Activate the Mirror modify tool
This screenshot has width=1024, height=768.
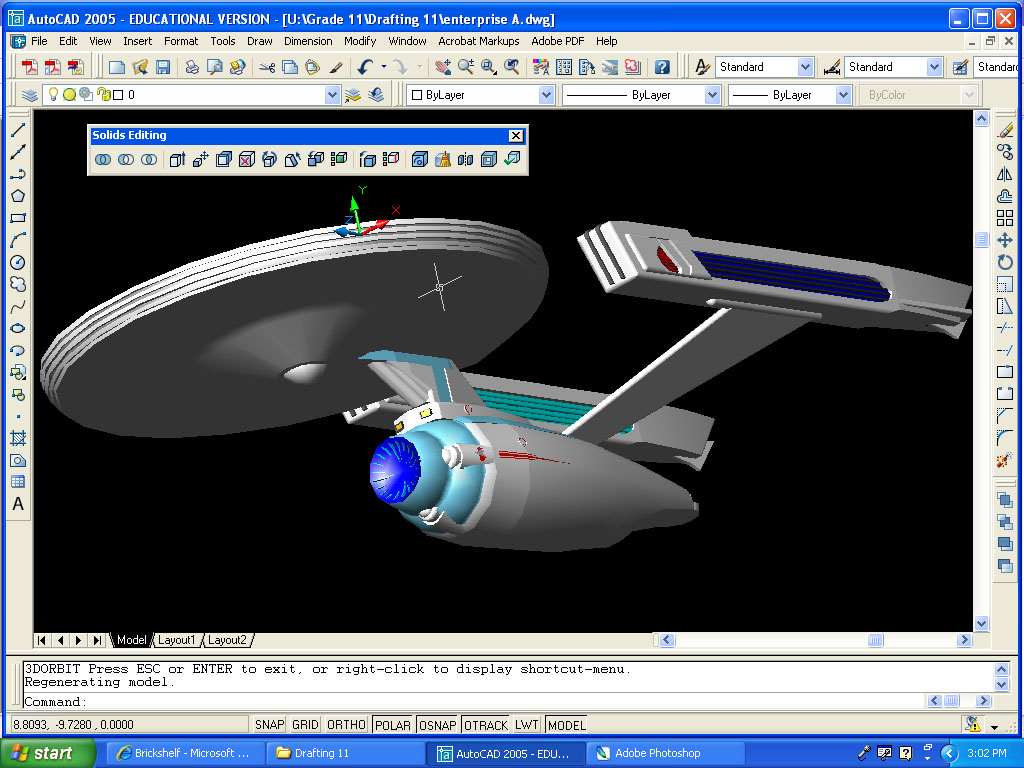click(1005, 174)
